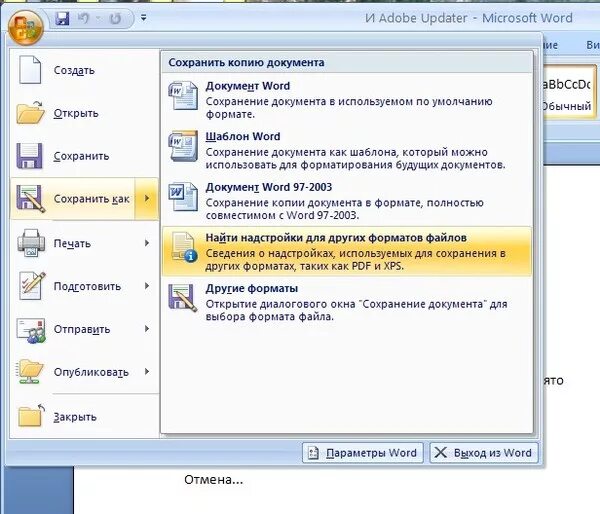Click the Шаблон Word template icon
The height and width of the screenshot is (514, 600).
[x=183, y=146]
